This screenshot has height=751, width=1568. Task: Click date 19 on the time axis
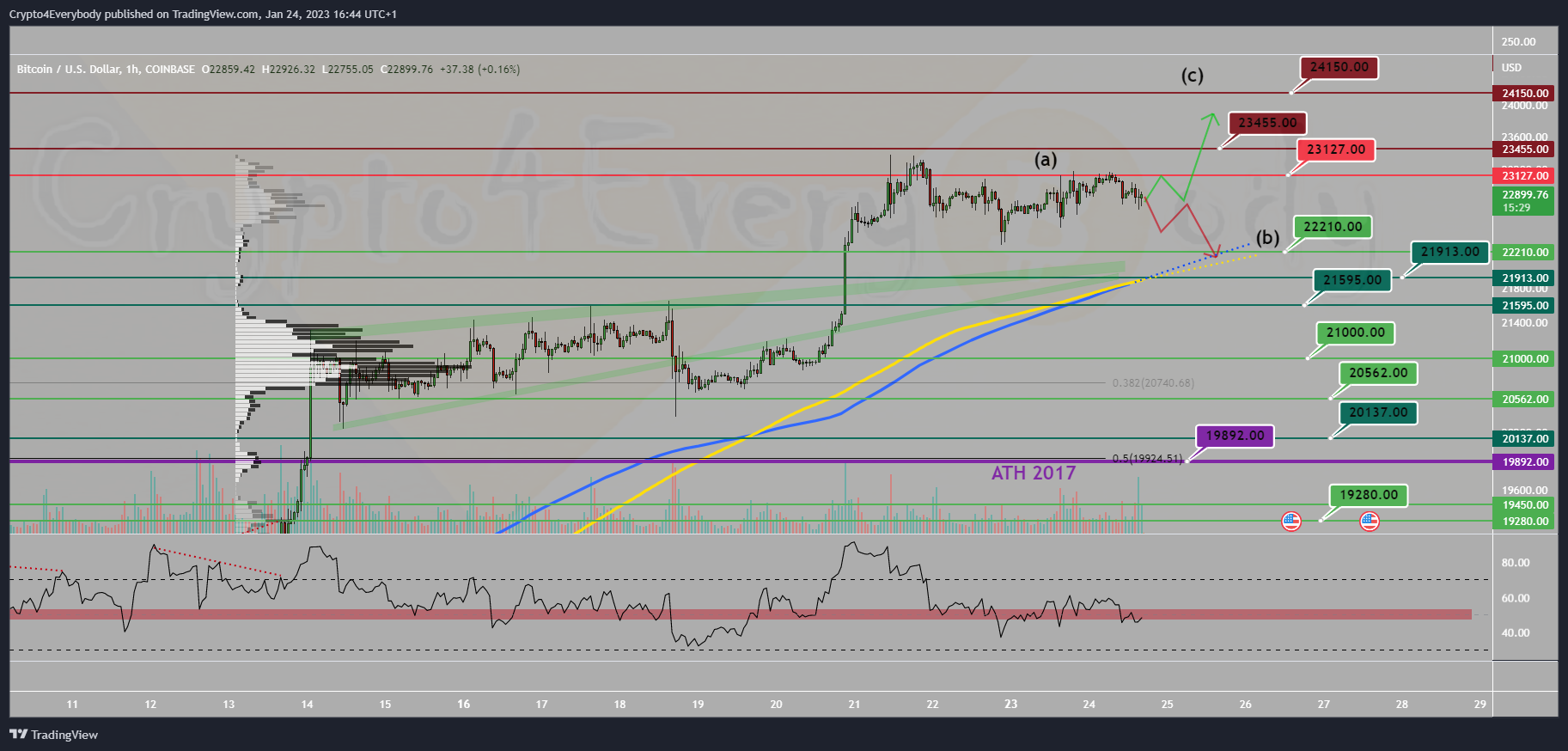[x=698, y=705]
